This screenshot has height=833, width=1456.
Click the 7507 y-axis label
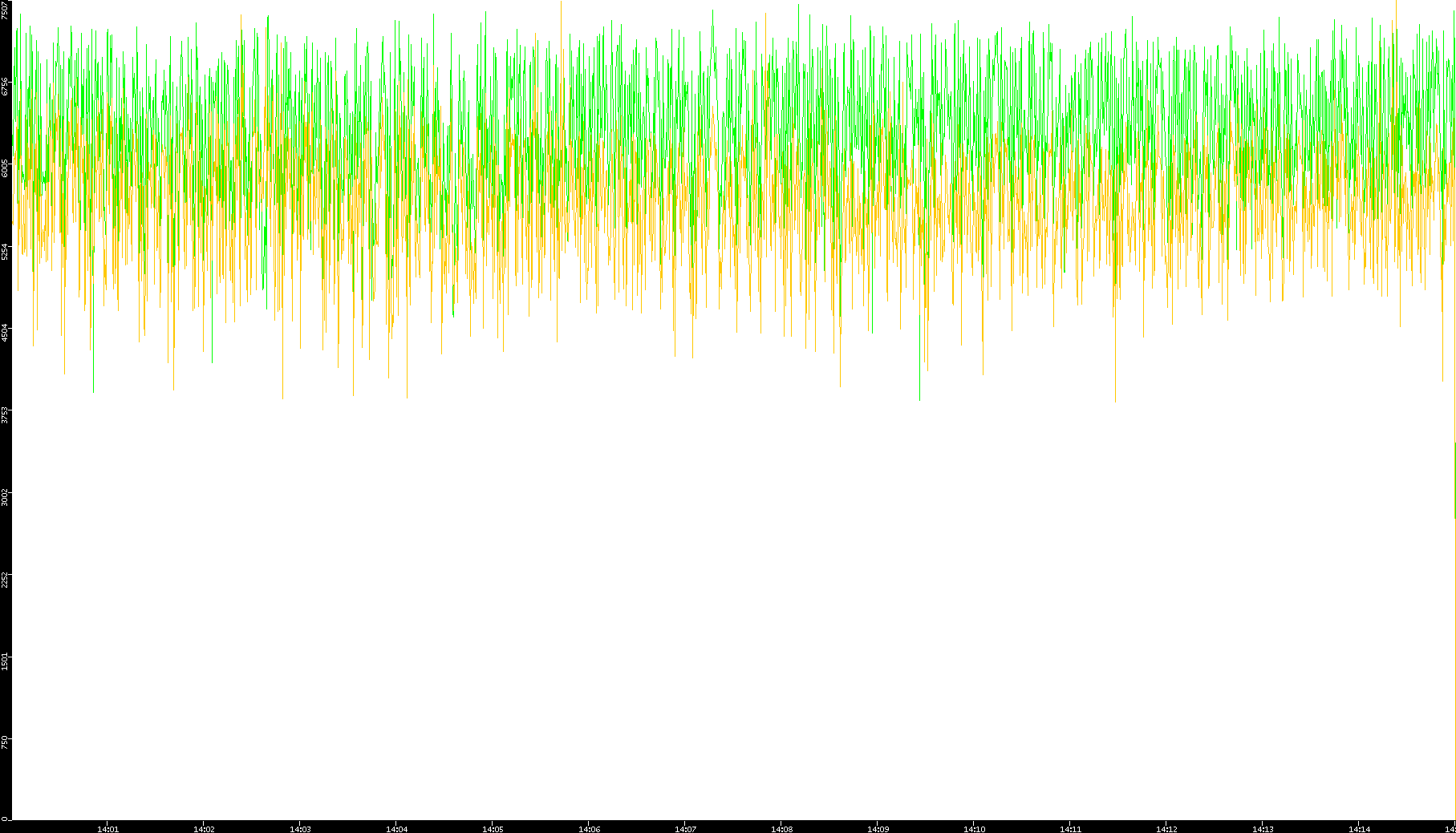pyautogui.click(x=6, y=10)
